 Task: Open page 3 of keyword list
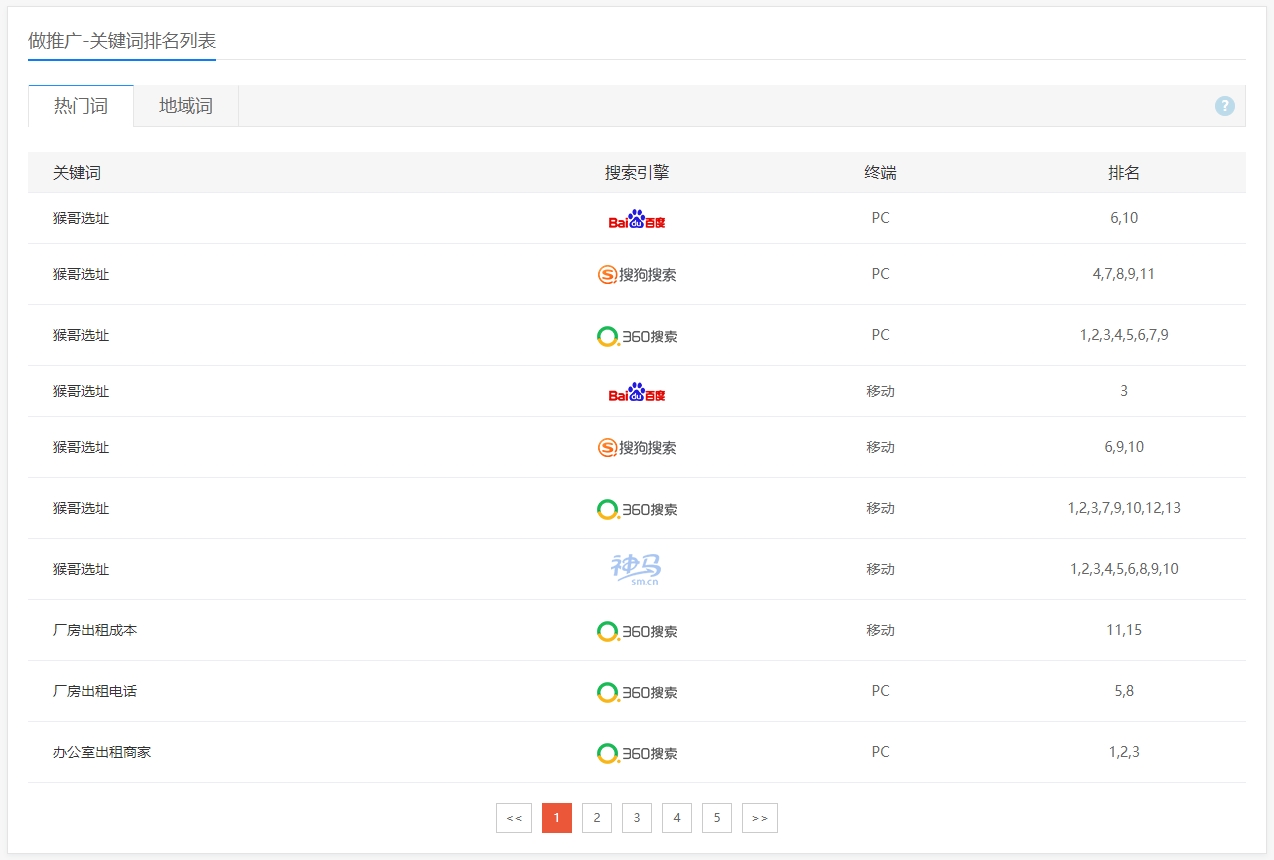[637, 818]
